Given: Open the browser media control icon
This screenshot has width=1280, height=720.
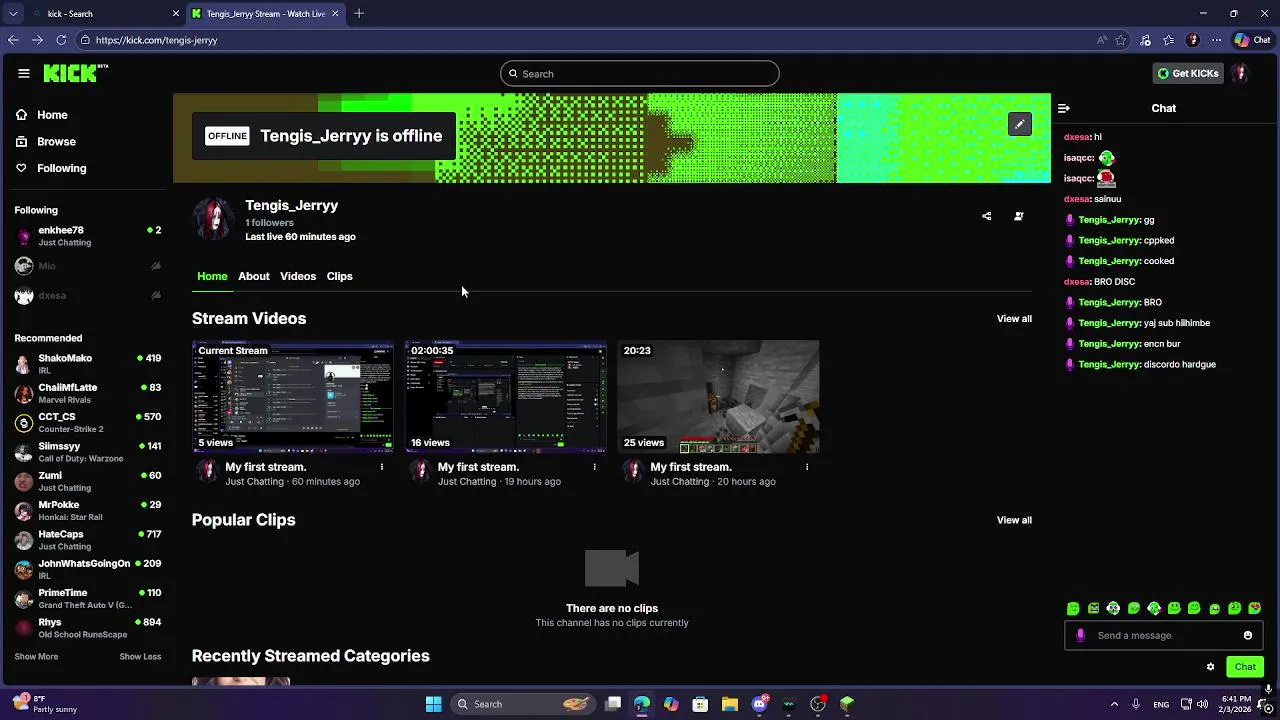Looking at the screenshot, I should (1145, 40).
